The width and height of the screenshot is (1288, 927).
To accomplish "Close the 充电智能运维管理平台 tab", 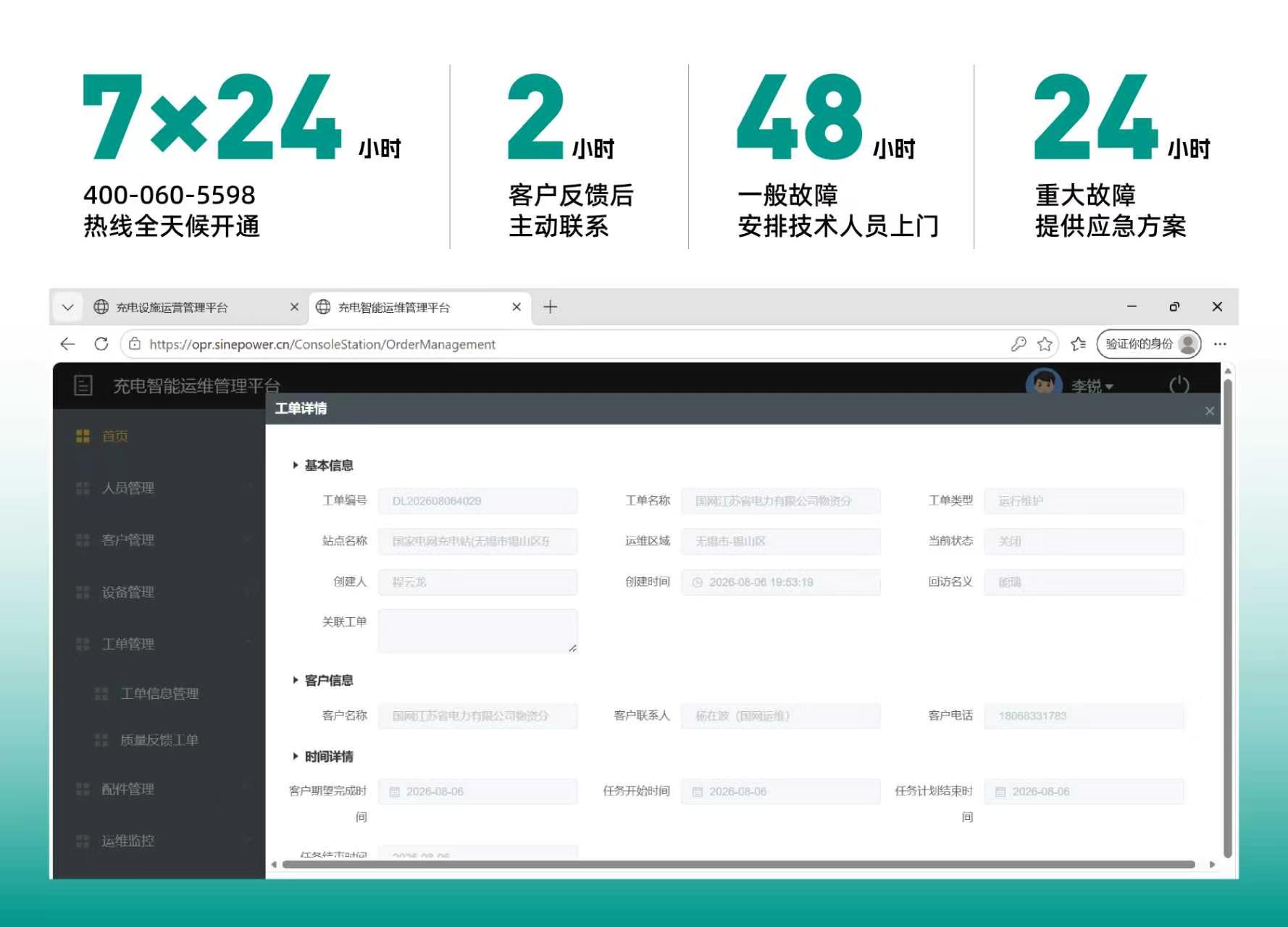I will 517,307.
